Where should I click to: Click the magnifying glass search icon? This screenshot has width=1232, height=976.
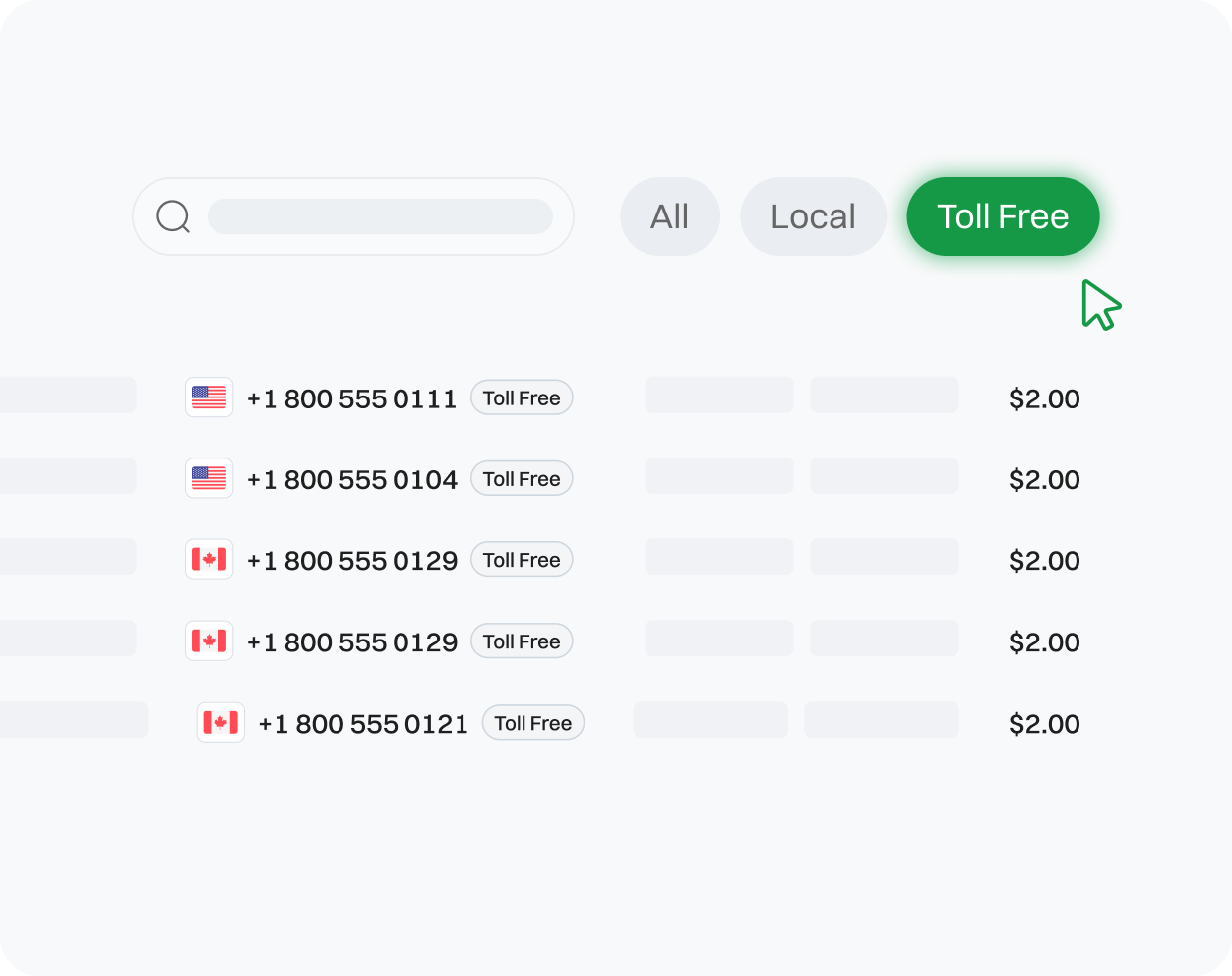[173, 216]
